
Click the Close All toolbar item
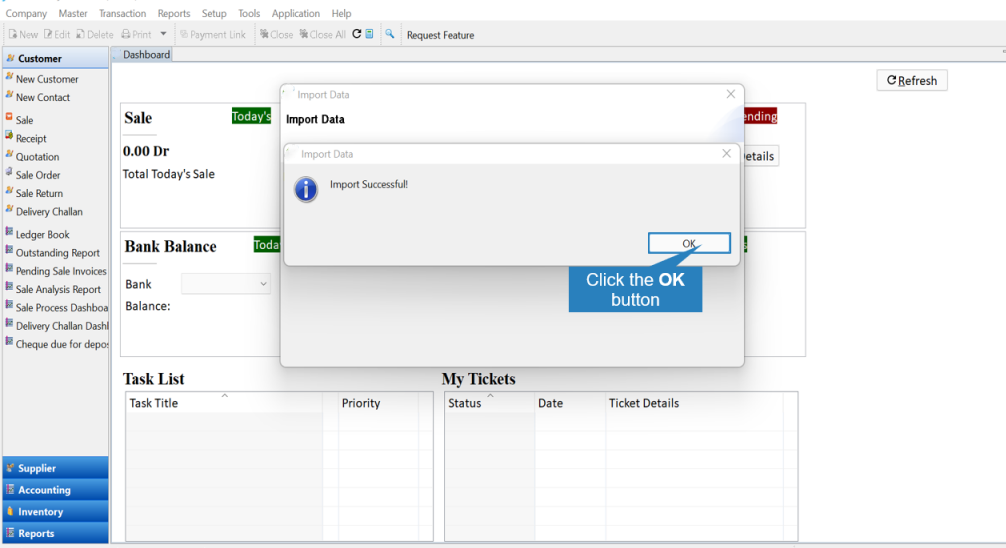click(x=322, y=34)
